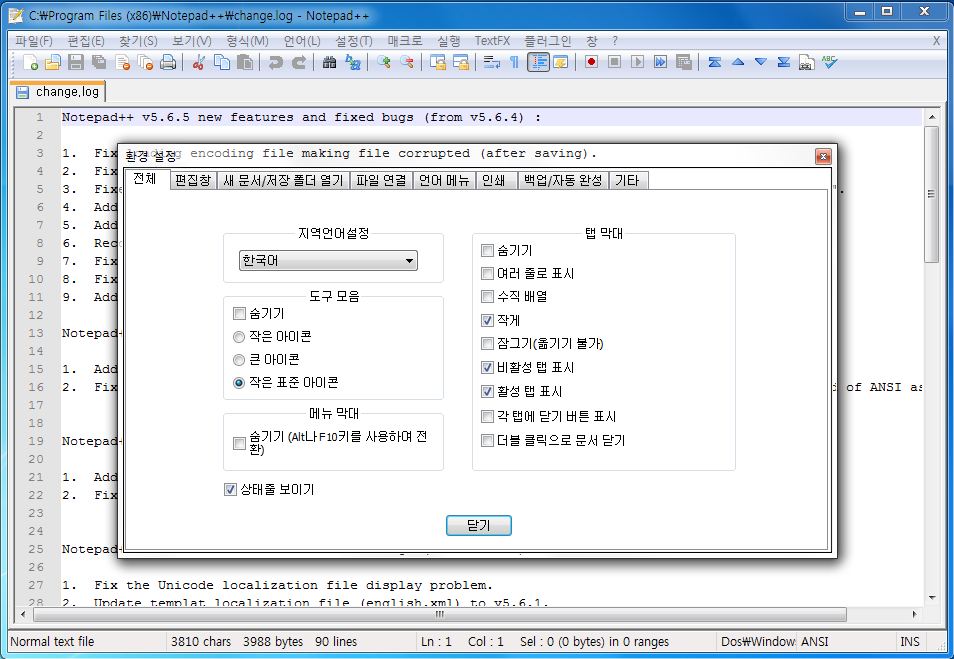Open the 한국어 language dropdown
This screenshot has height=659, width=954.
tap(329, 261)
